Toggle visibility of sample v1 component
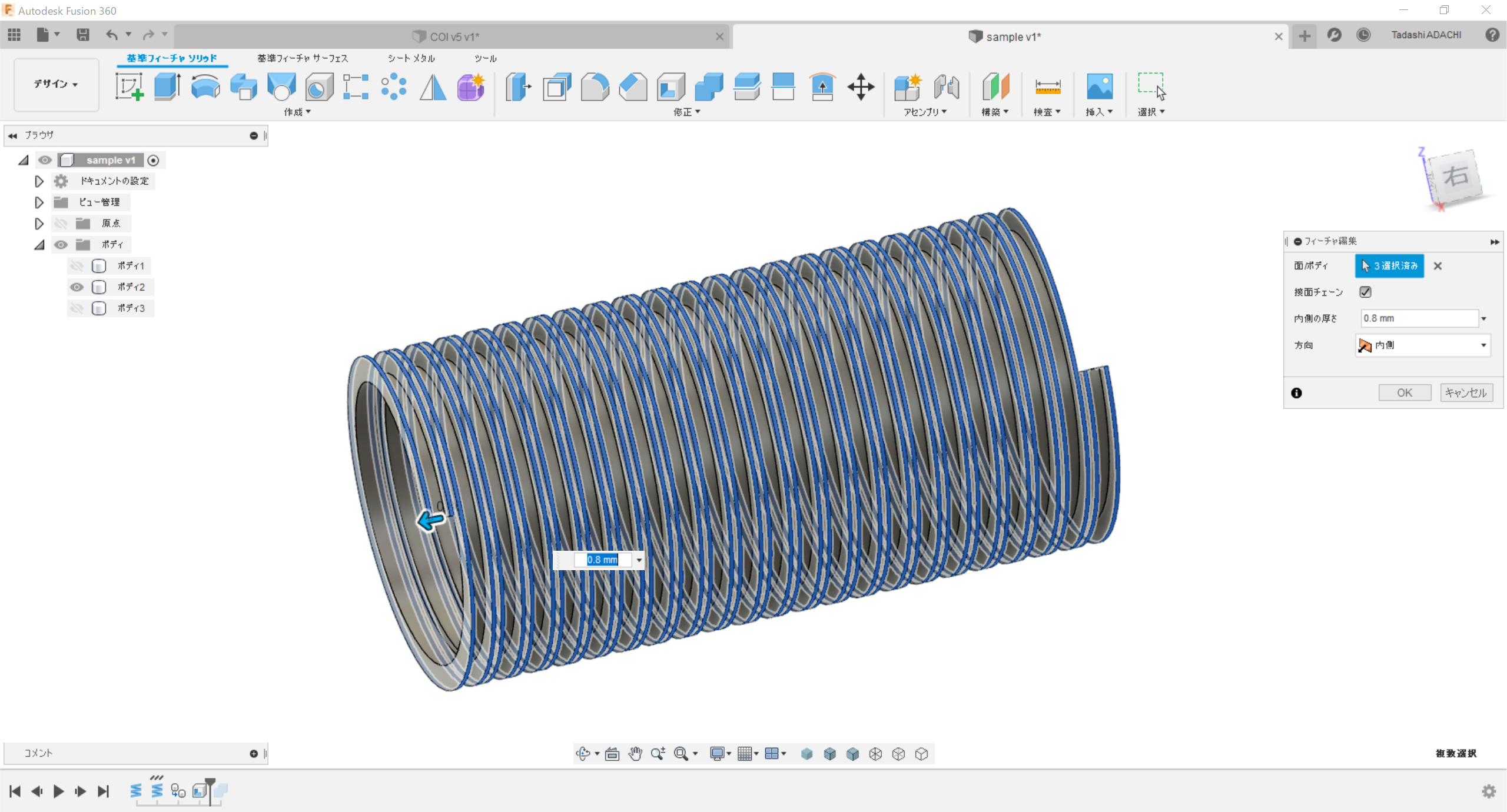Viewport: 1507px width, 812px height. point(45,160)
